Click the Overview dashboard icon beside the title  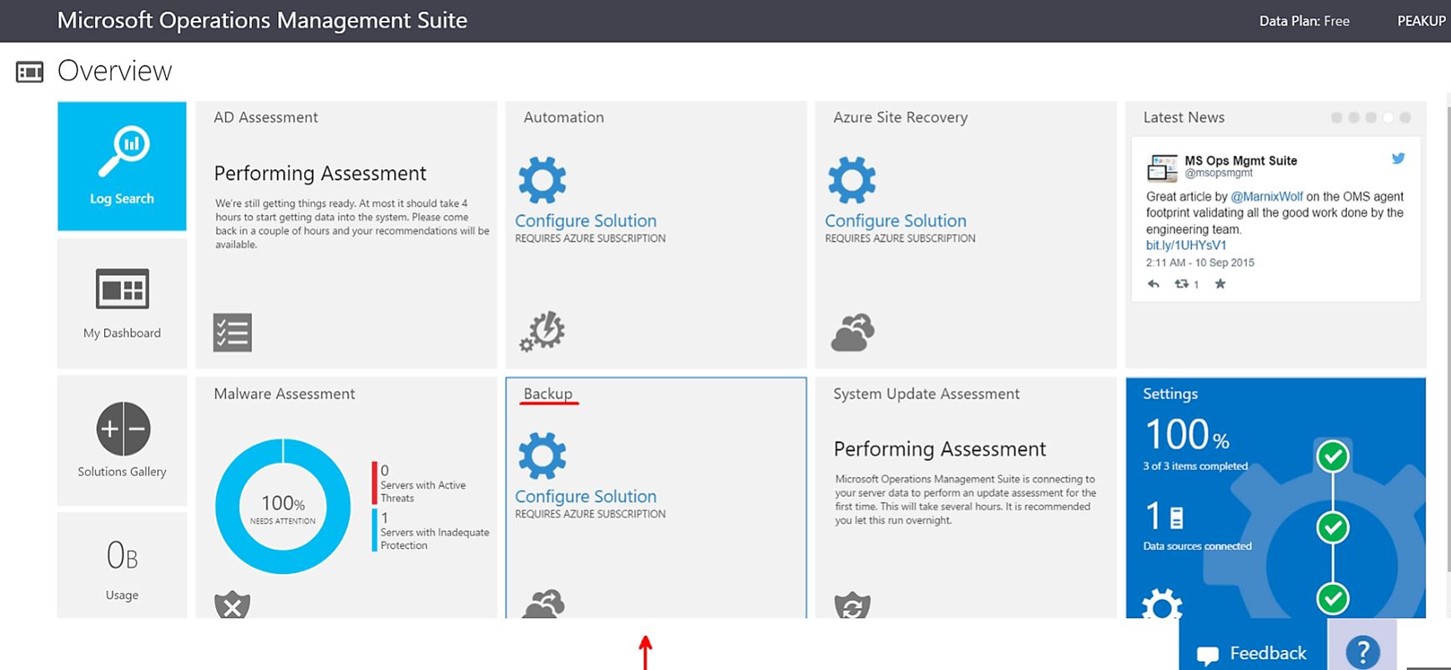[x=30, y=72]
